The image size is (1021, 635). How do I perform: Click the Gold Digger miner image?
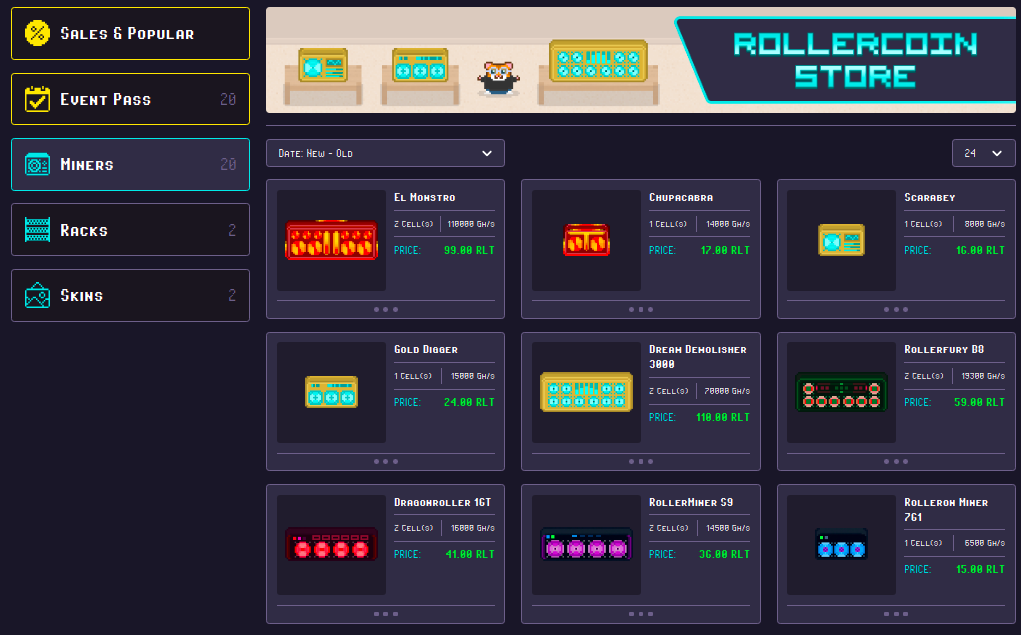[331, 393]
